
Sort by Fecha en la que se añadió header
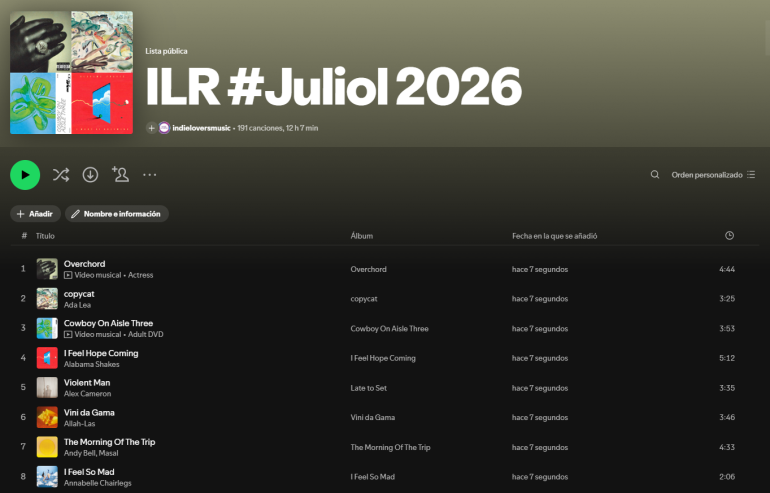[554, 236]
